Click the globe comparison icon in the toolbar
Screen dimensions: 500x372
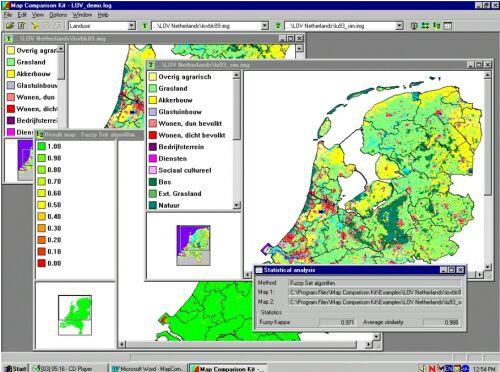(x=414, y=26)
